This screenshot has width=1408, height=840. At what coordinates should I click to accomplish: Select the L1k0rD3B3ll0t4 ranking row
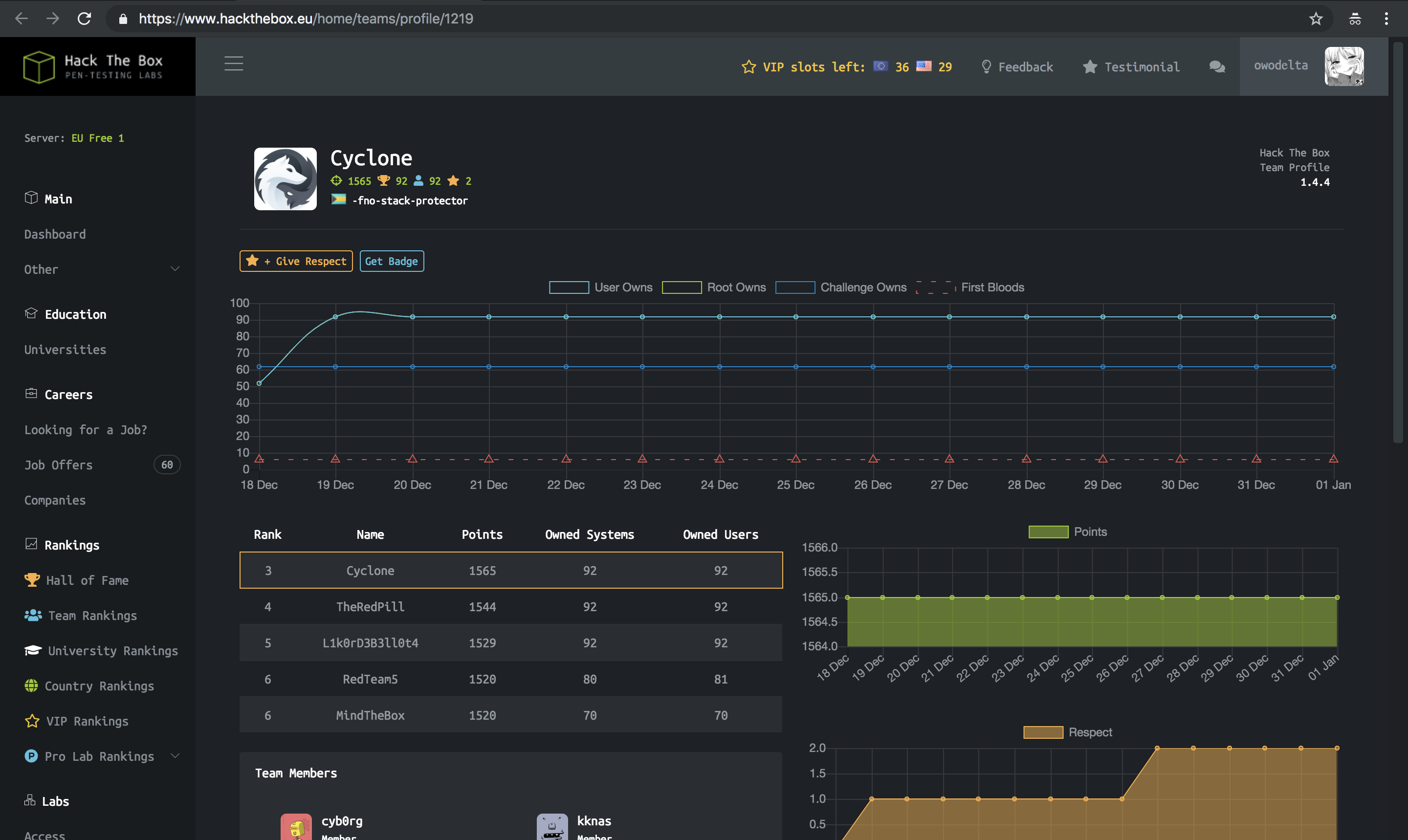(x=511, y=642)
